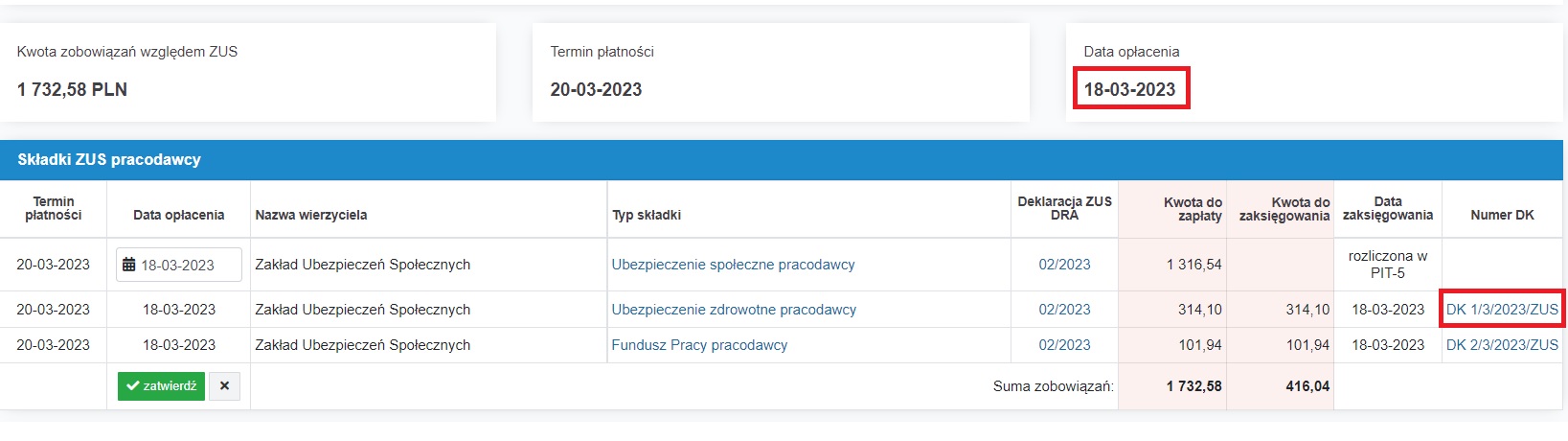Click the calendar icon in date field

coord(128,266)
